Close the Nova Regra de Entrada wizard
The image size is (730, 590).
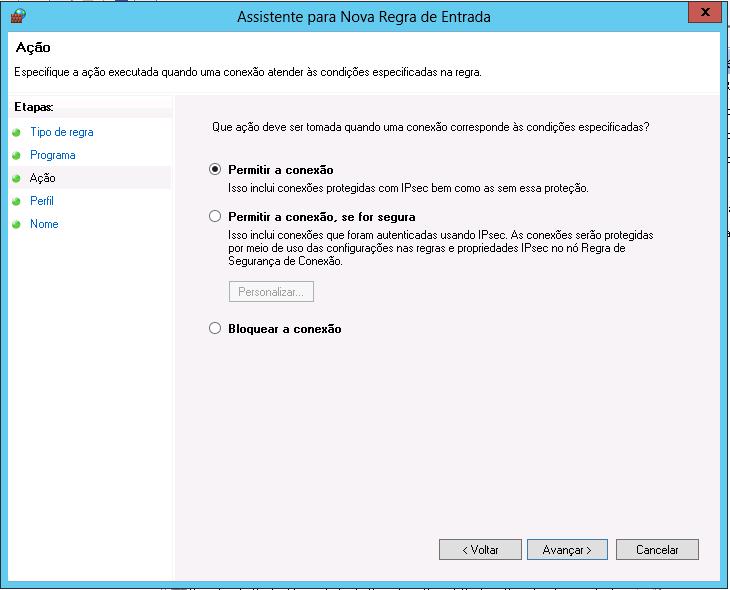click(704, 13)
